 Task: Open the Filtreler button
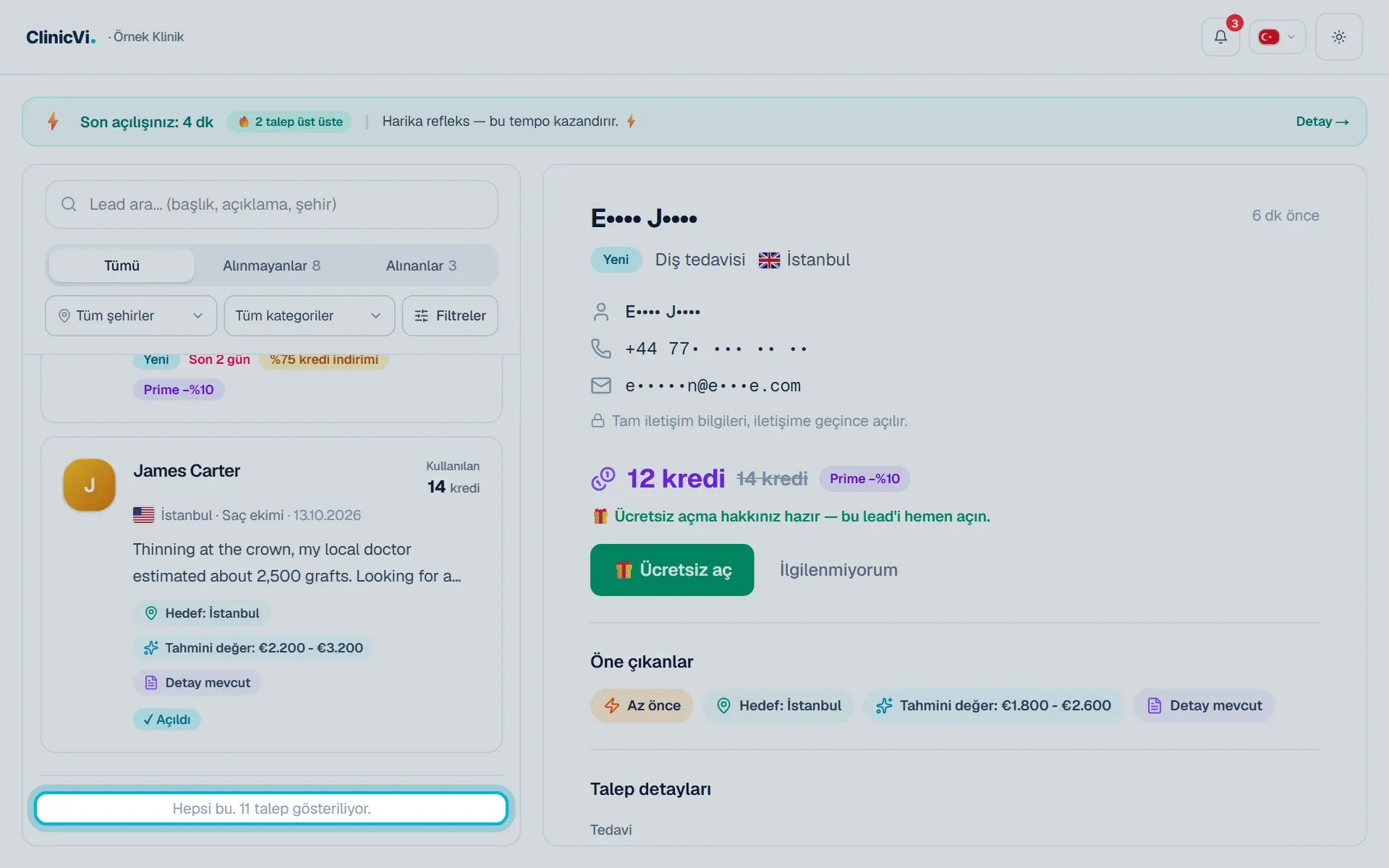(450, 315)
